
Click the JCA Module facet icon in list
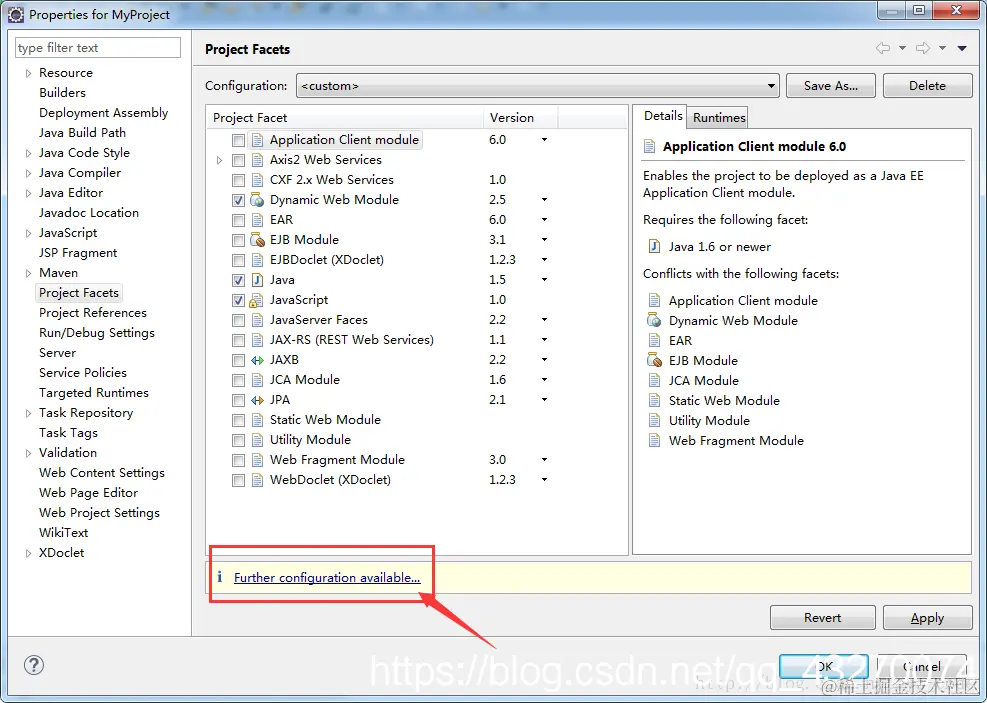[x=257, y=380]
